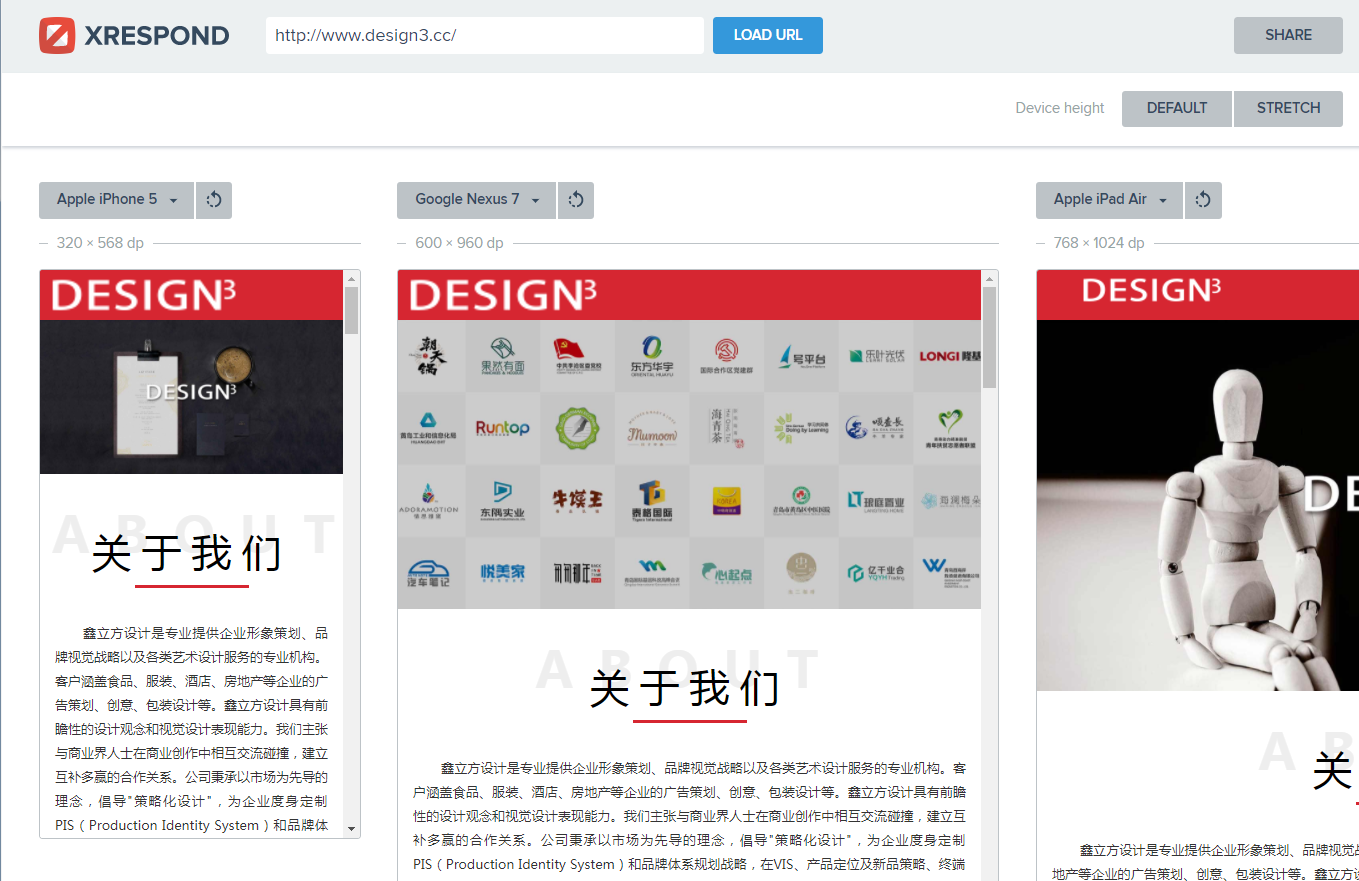
Task: Rotate the Google Nexus 7 device
Action: pos(576,200)
